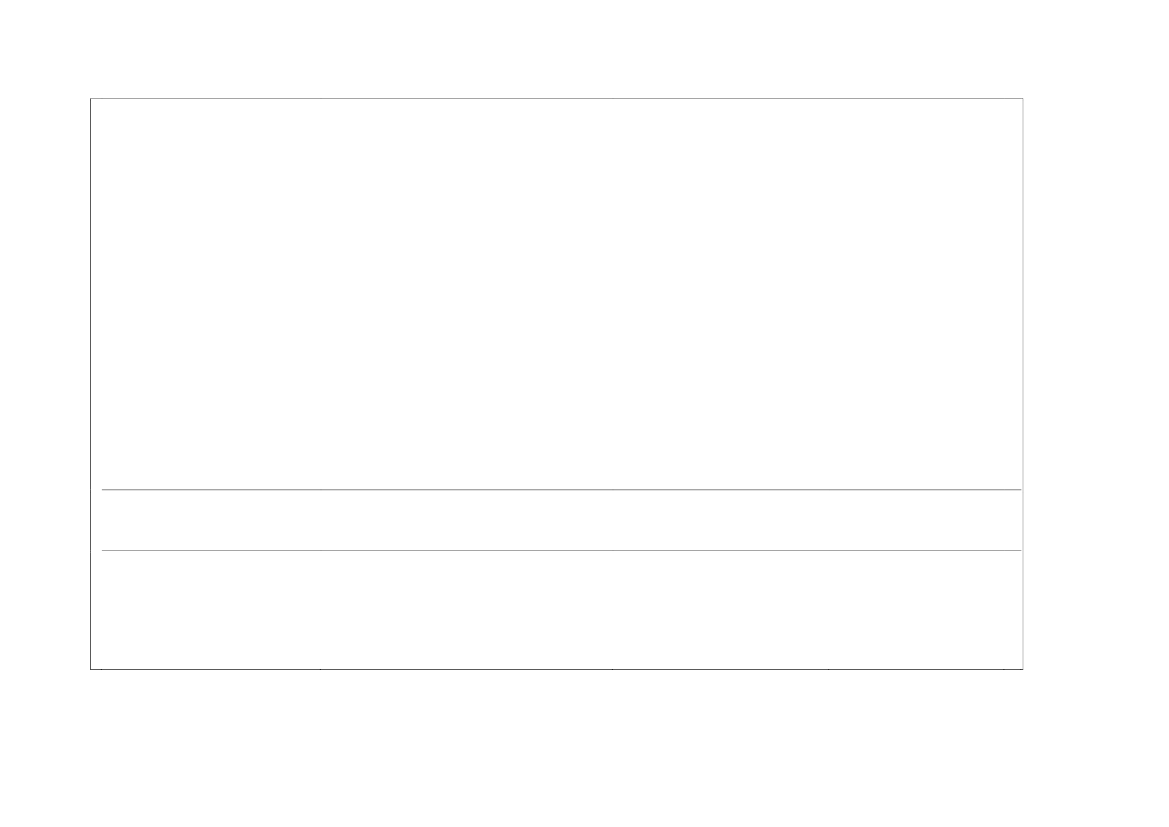Screen dimensions: 1169x827
Task: Click the right border of the bordered box
Action: coord(1022,383)
